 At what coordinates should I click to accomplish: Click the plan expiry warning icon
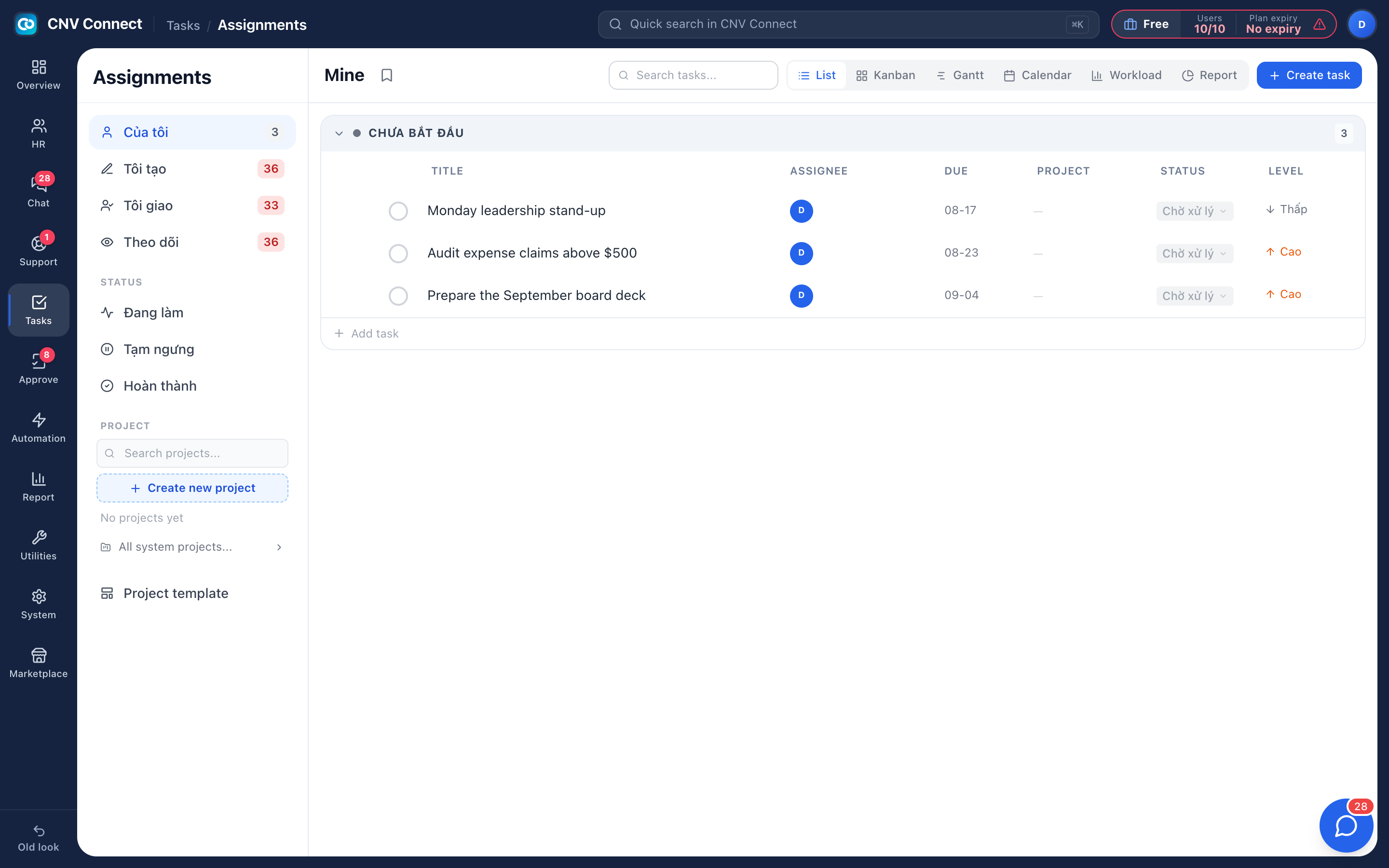tap(1320, 24)
